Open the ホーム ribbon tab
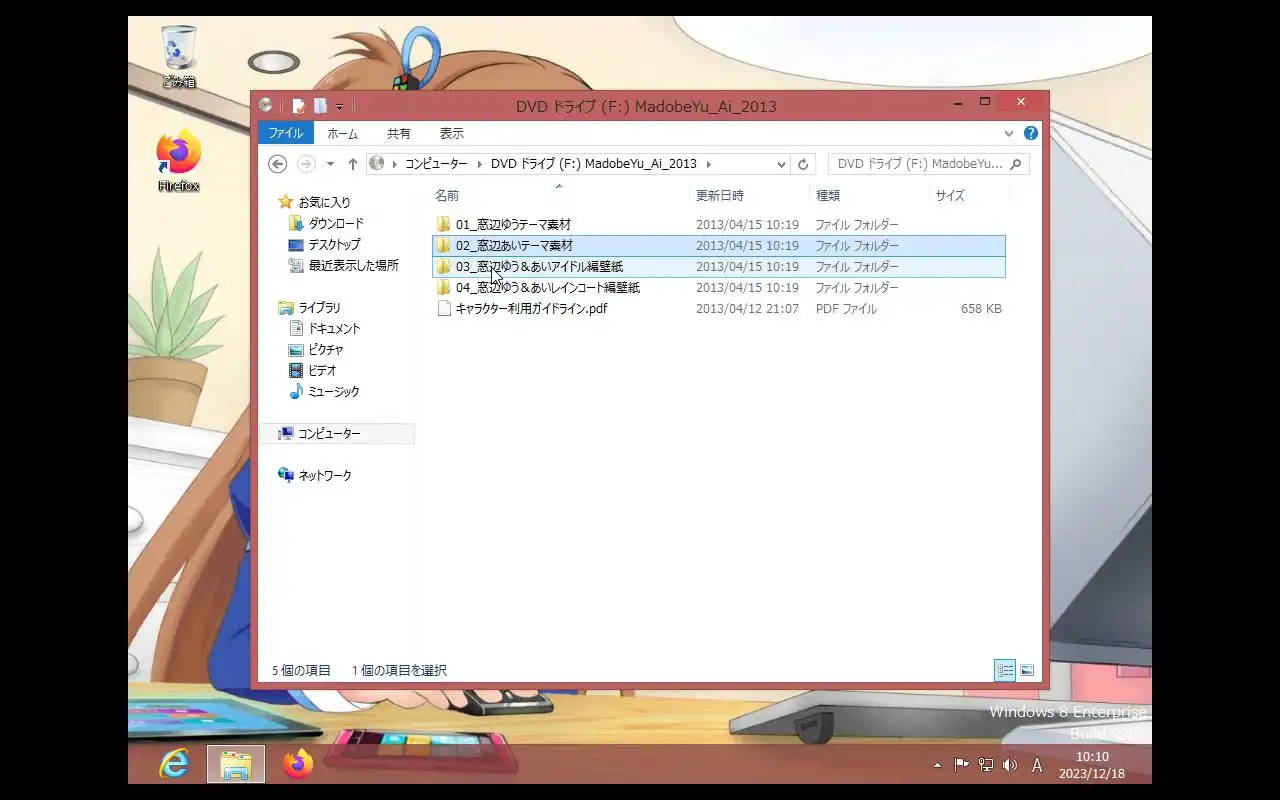Image resolution: width=1280 pixels, height=800 pixels. click(342, 133)
